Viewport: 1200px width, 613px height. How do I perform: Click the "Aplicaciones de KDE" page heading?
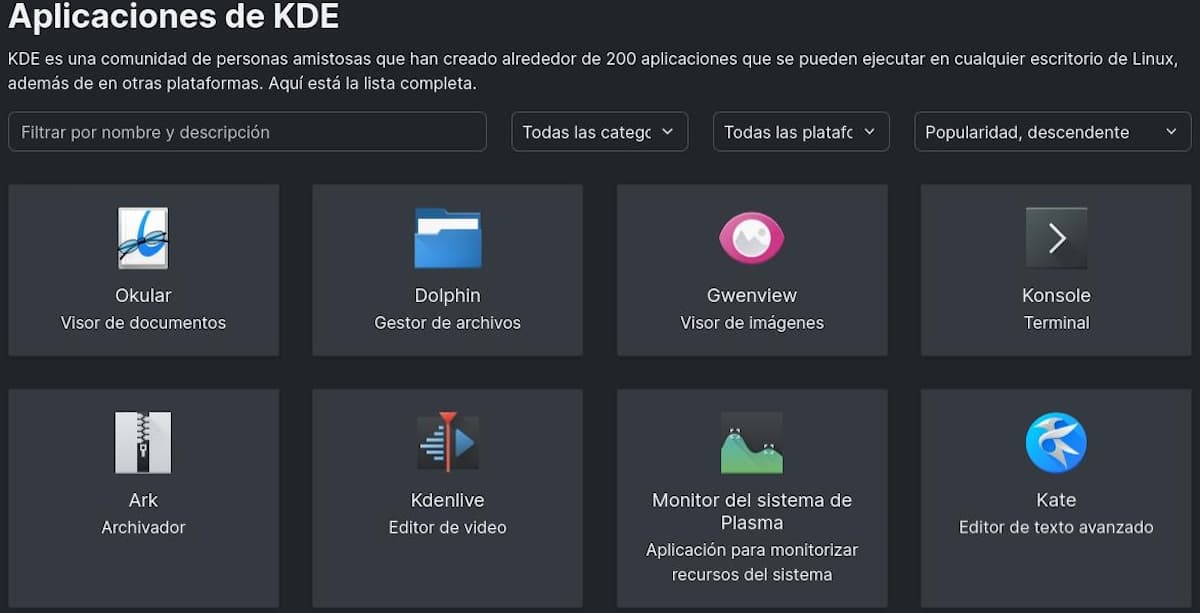[174, 17]
